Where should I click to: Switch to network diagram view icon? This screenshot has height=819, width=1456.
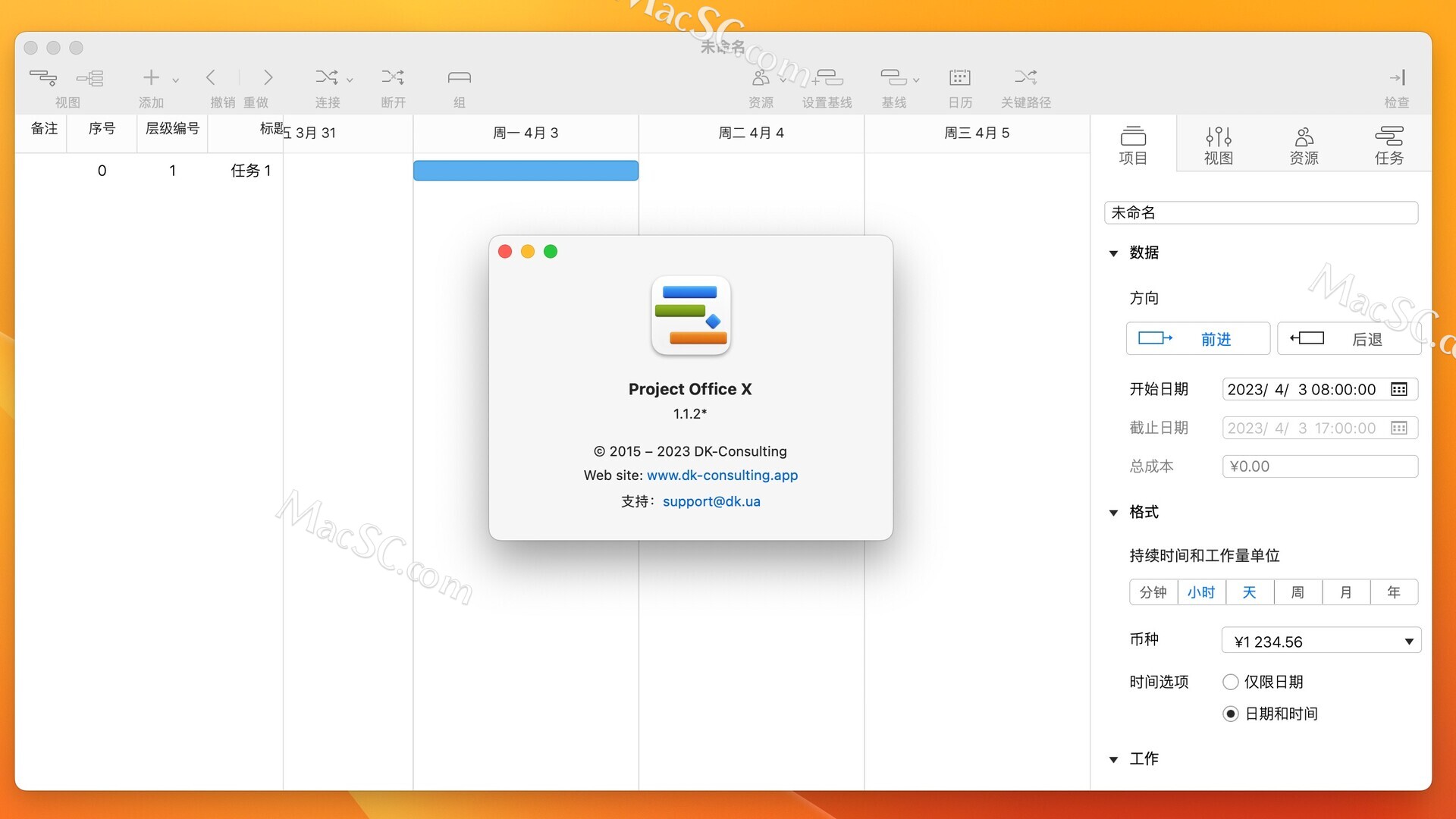coord(90,77)
